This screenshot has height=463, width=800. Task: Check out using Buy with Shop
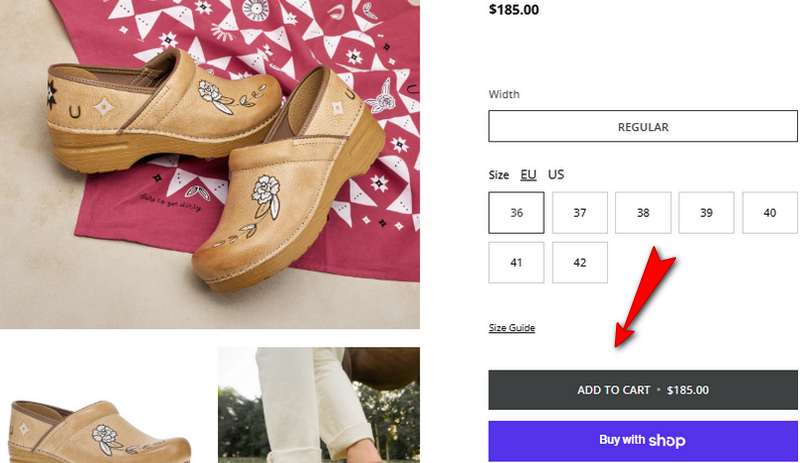643,440
